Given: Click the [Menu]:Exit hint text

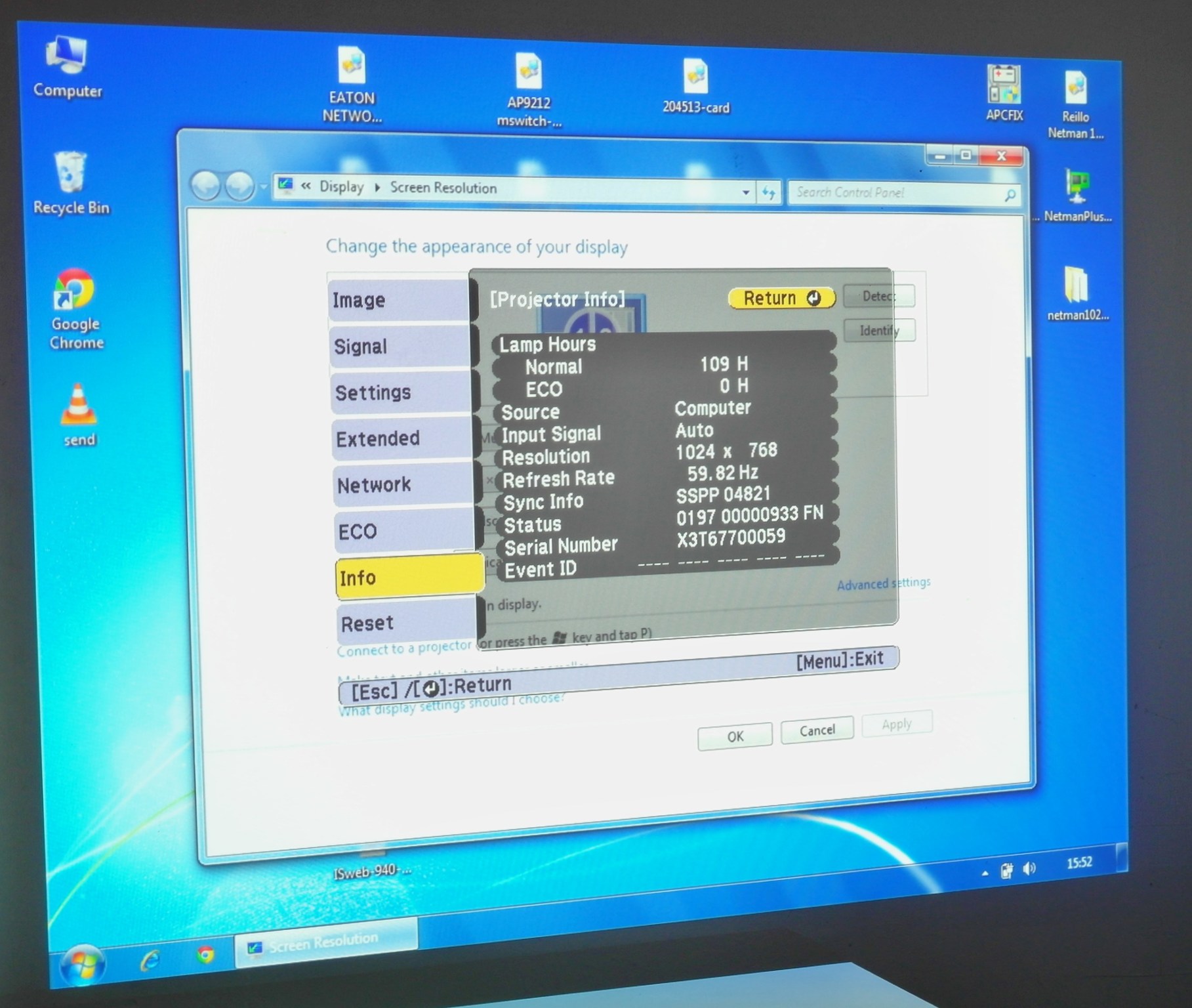Looking at the screenshot, I should pos(840,659).
